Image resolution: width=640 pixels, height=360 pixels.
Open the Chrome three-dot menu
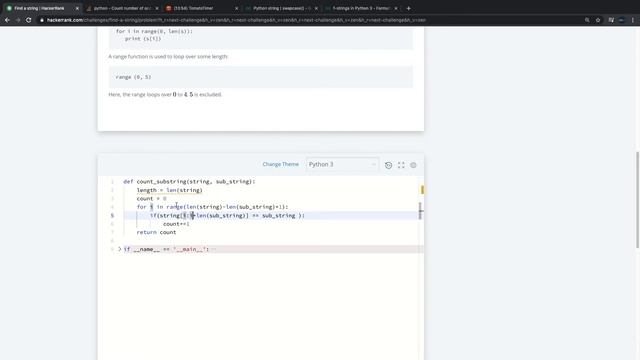coord(633,20)
